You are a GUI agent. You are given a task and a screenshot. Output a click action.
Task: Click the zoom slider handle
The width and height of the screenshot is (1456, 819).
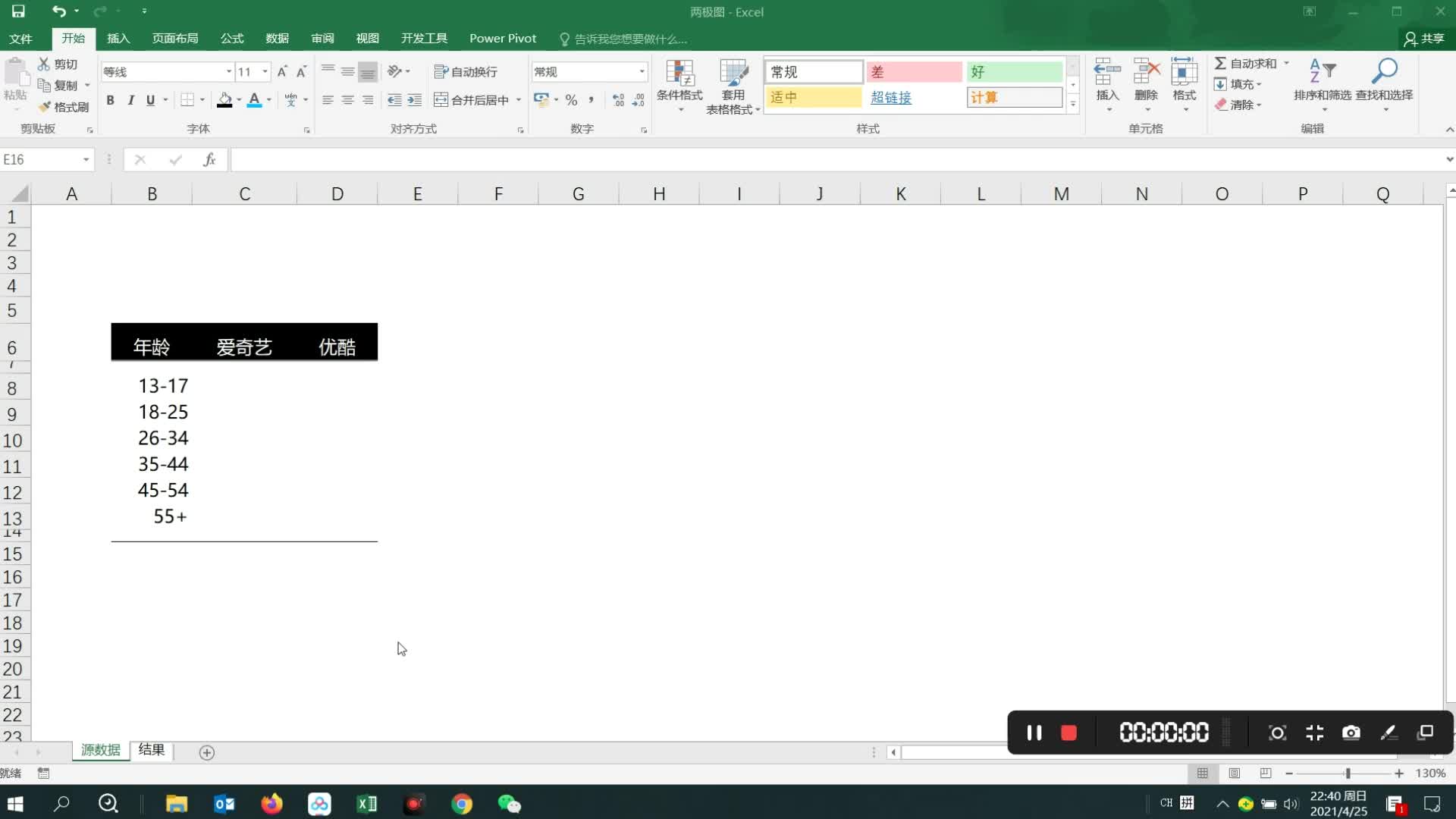point(1348,773)
